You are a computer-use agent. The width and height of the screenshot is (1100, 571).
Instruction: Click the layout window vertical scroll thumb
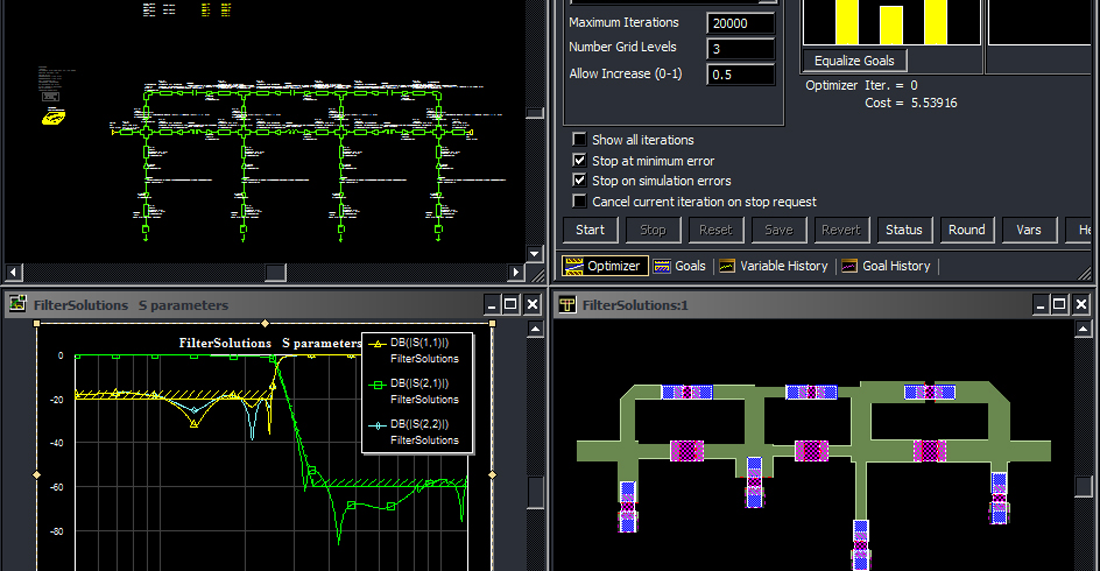point(1084,486)
